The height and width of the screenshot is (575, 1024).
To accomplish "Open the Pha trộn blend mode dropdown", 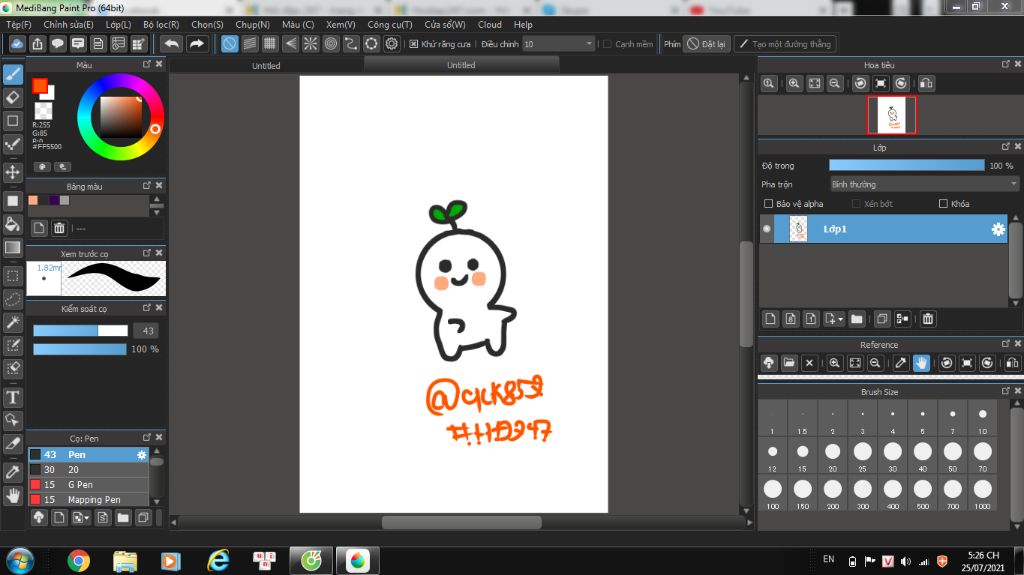I will point(924,184).
